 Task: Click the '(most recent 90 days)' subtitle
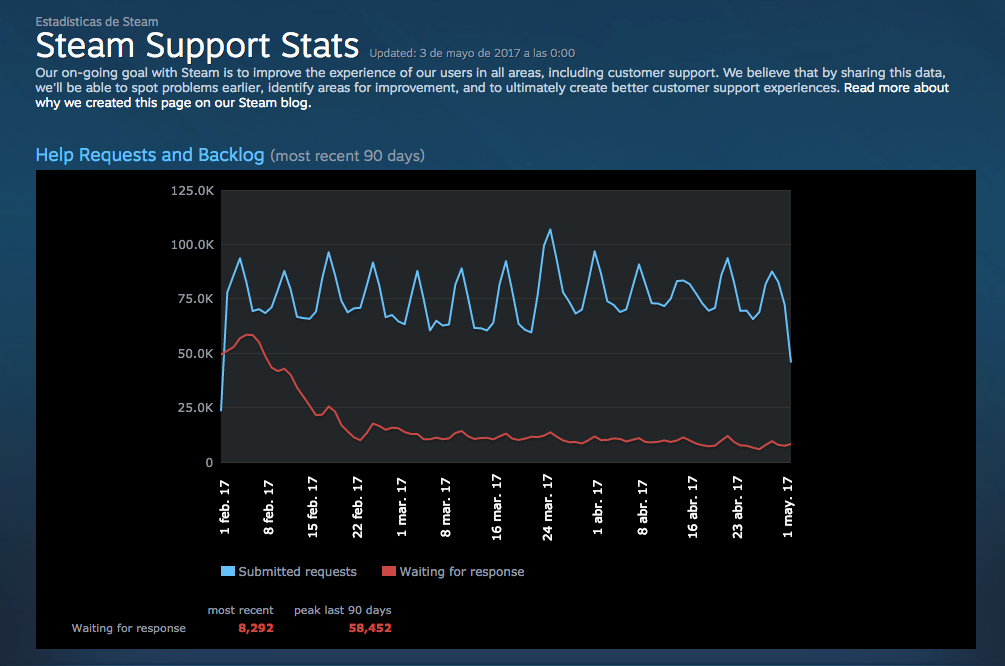(347, 156)
